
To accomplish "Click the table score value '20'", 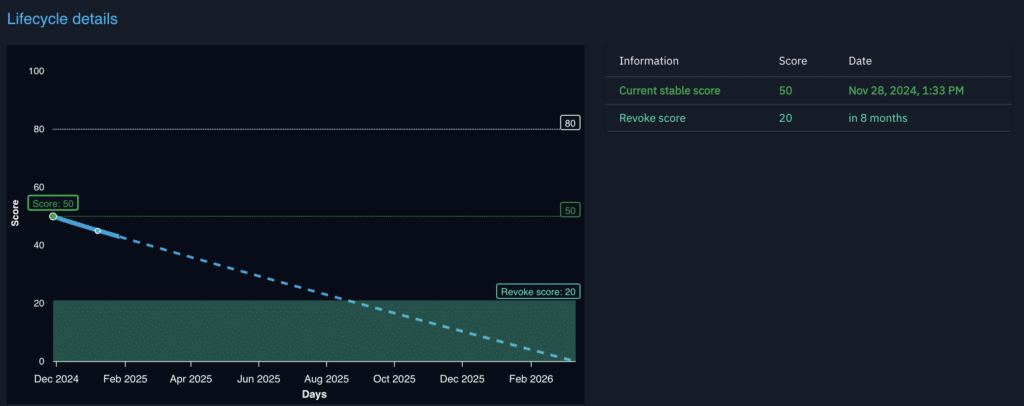I will point(785,119).
